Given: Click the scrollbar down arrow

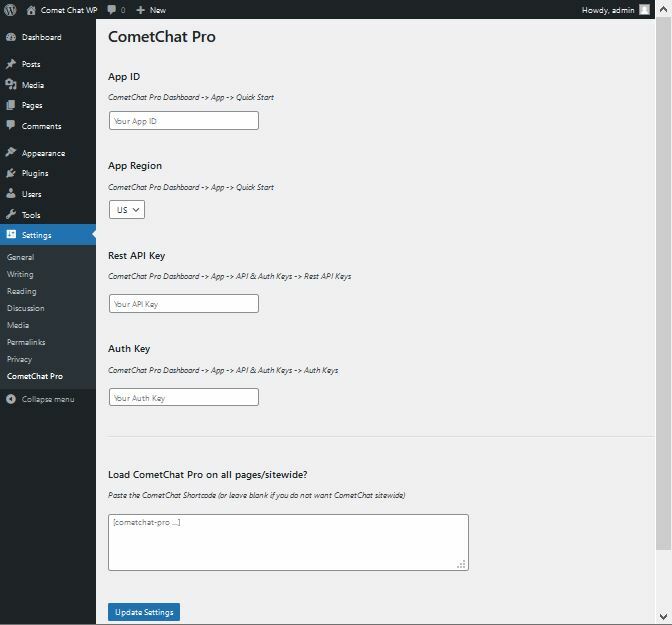Looking at the screenshot, I should coord(663,616).
